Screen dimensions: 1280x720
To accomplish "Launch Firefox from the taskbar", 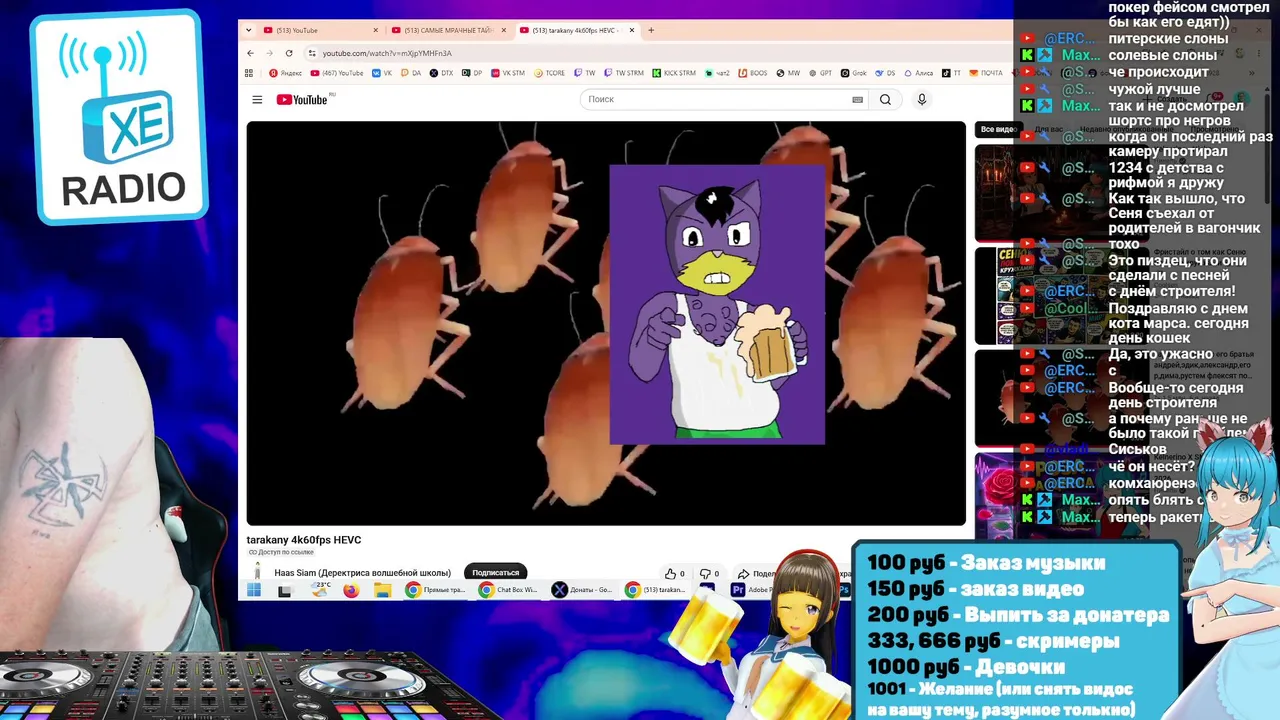I will click(x=350, y=590).
